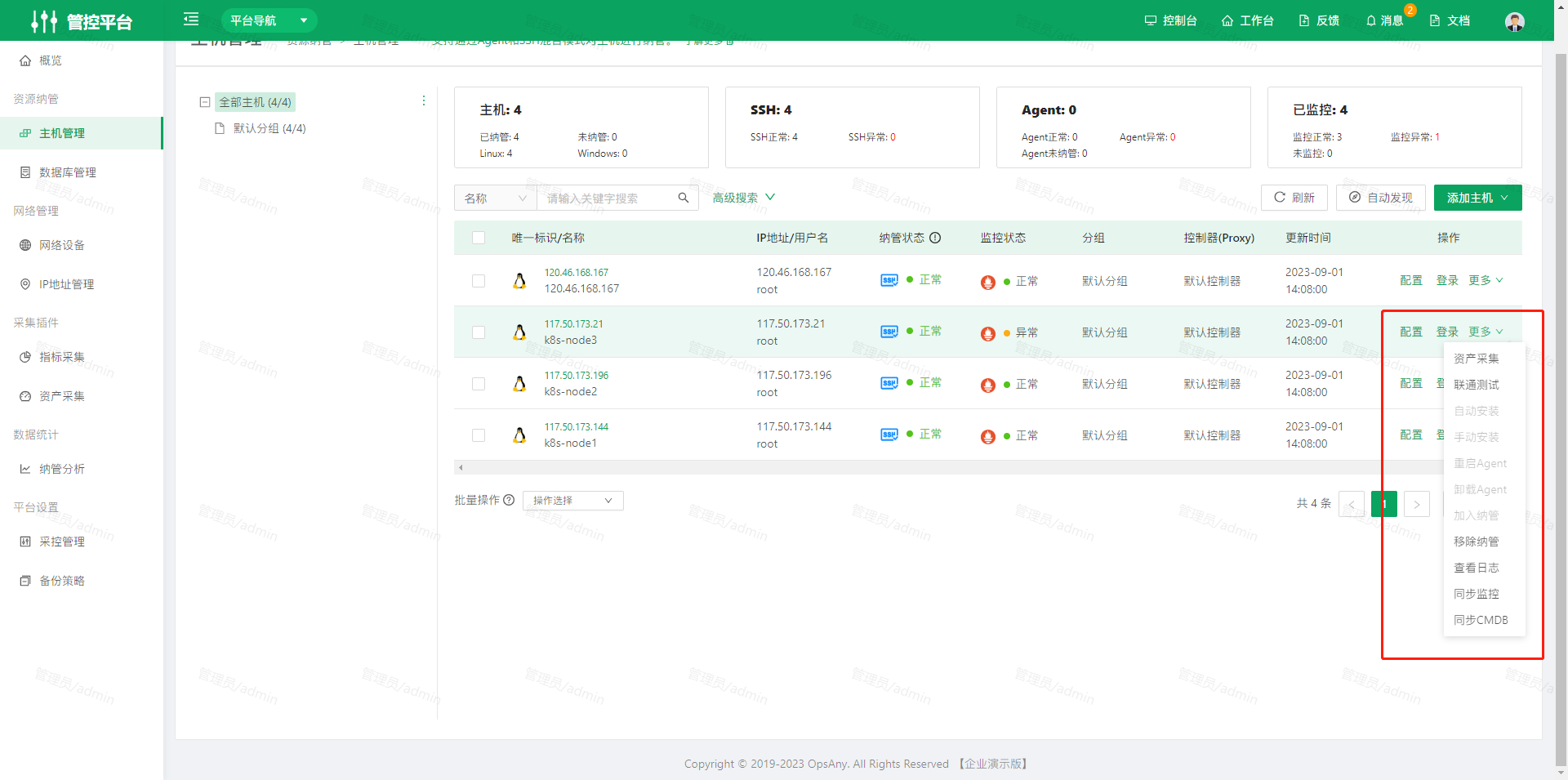Screen dimensions: 1568x780
Task: Collapse the 全部主机 tree node
Action: point(205,102)
